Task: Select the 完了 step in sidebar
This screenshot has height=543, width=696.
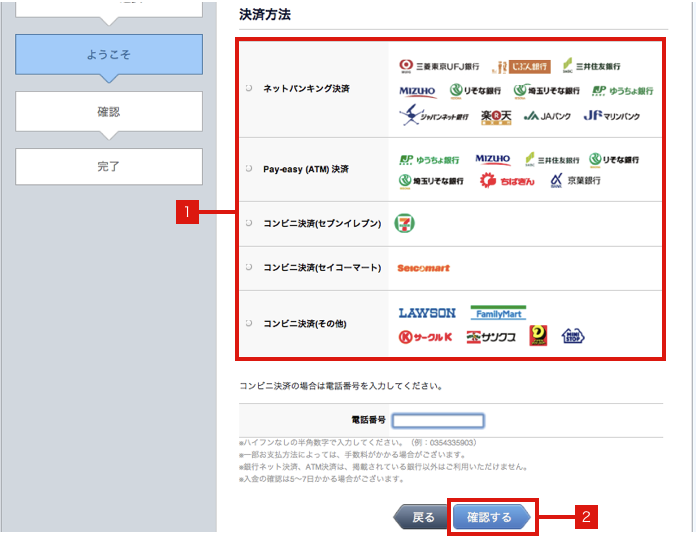Action: tap(108, 167)
